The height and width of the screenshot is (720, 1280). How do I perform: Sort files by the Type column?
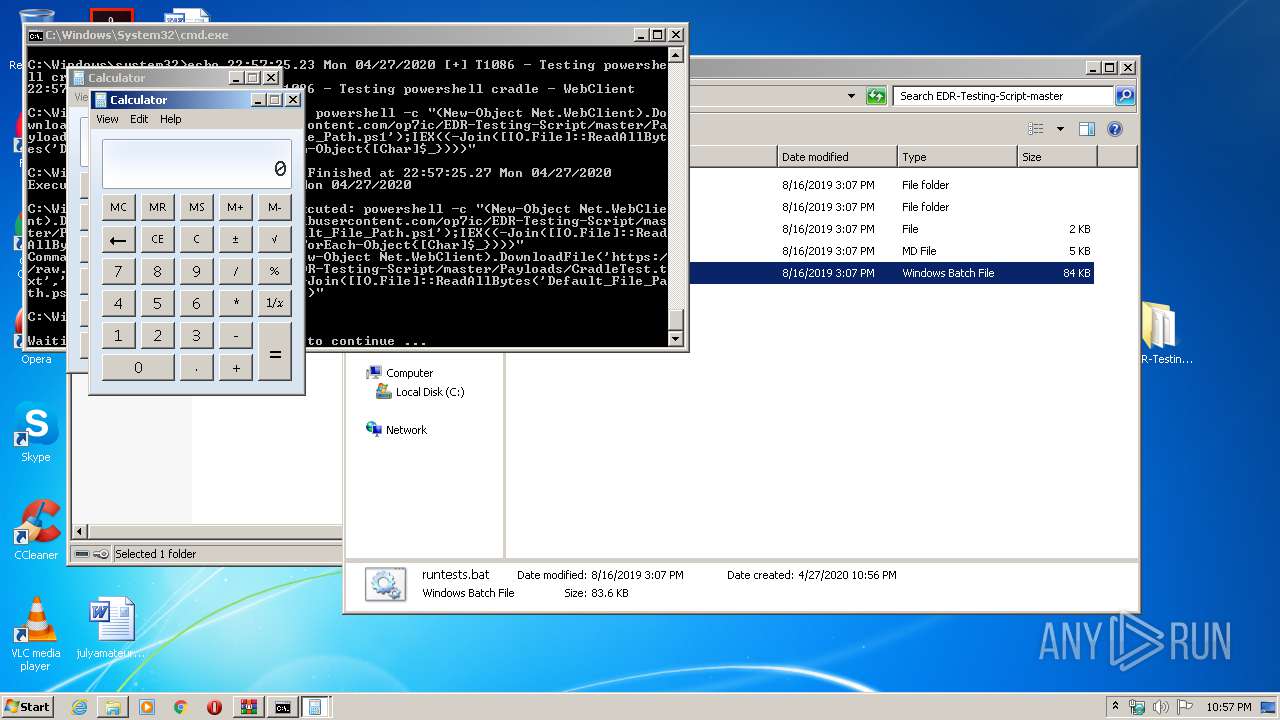(x=957, y=157)
